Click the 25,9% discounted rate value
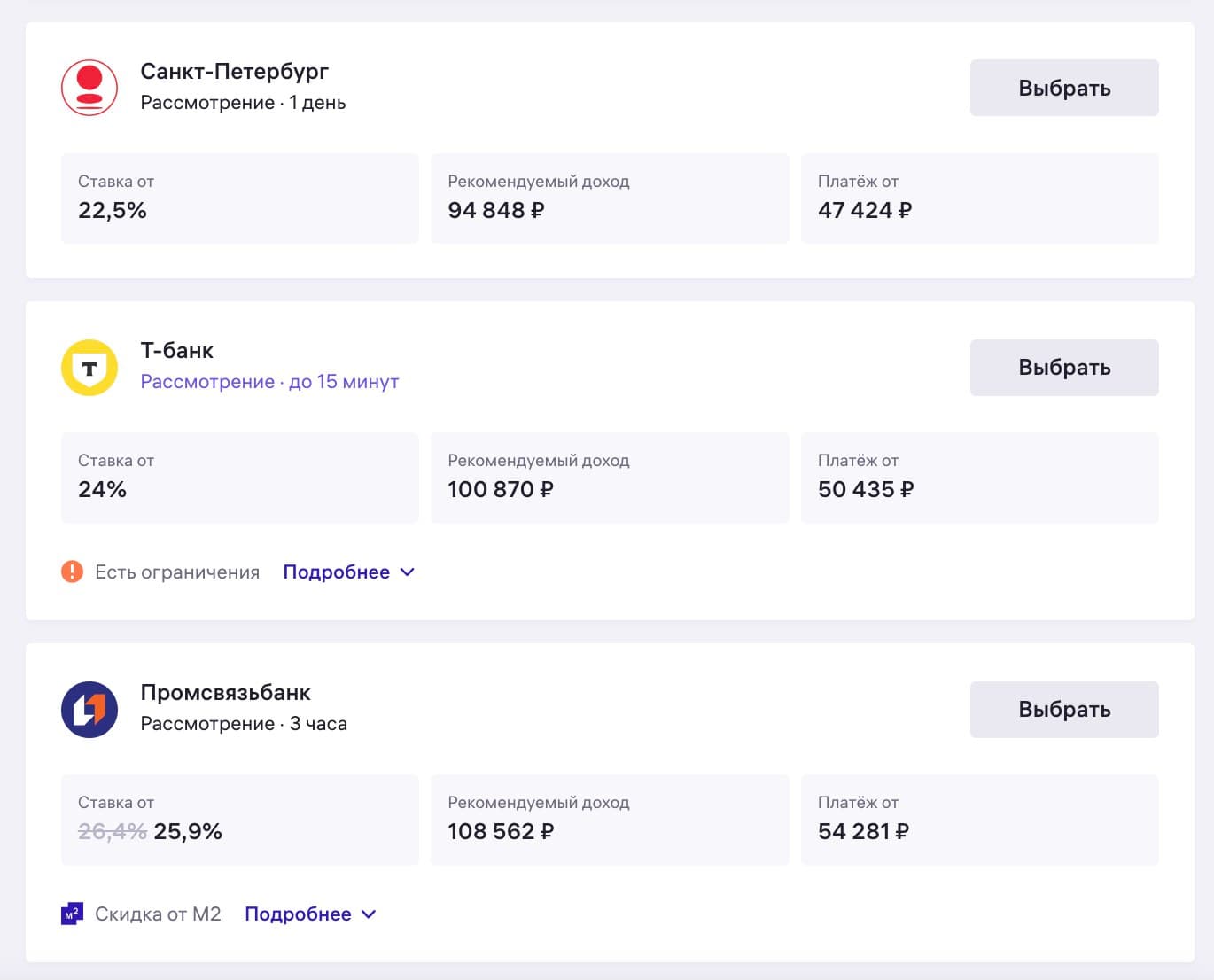Screen dimensions: 1214x980 coord(188,832)
